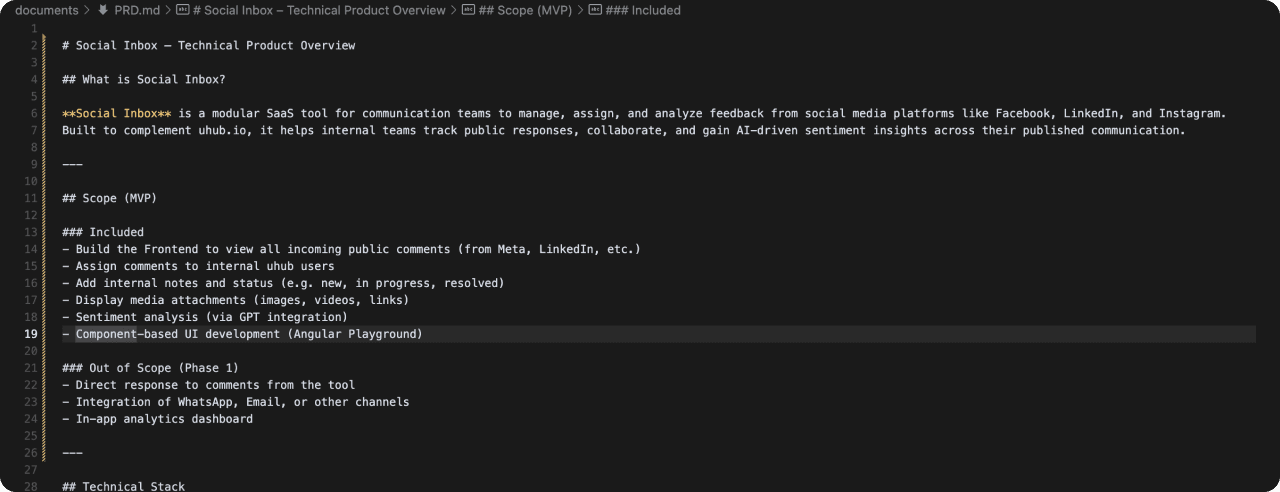Click heading '# Social Inbox – Technical Product Overview' in editor
The image size is (1280, 492).
(208, 45)
